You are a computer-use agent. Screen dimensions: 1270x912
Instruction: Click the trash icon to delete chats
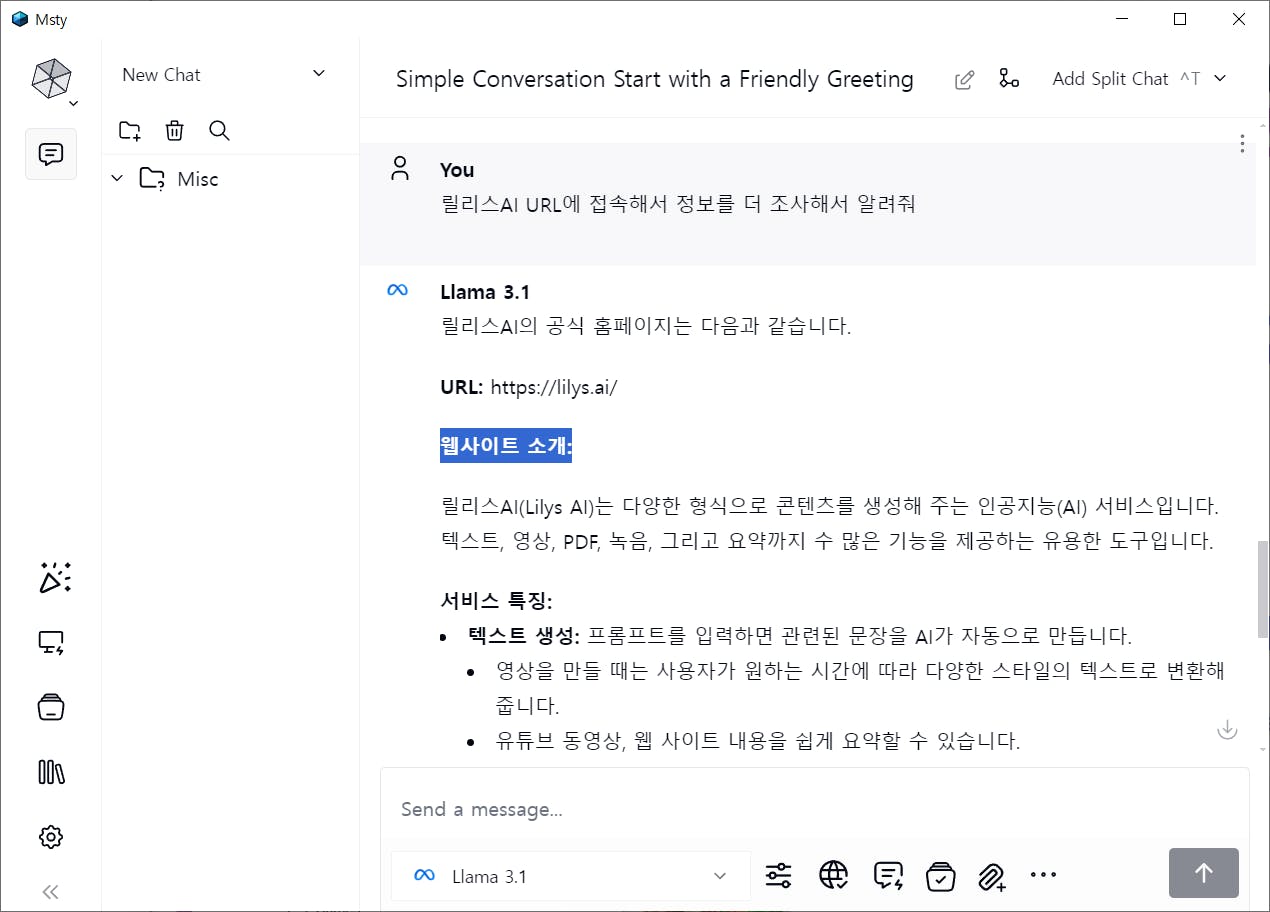click(174, 130)
